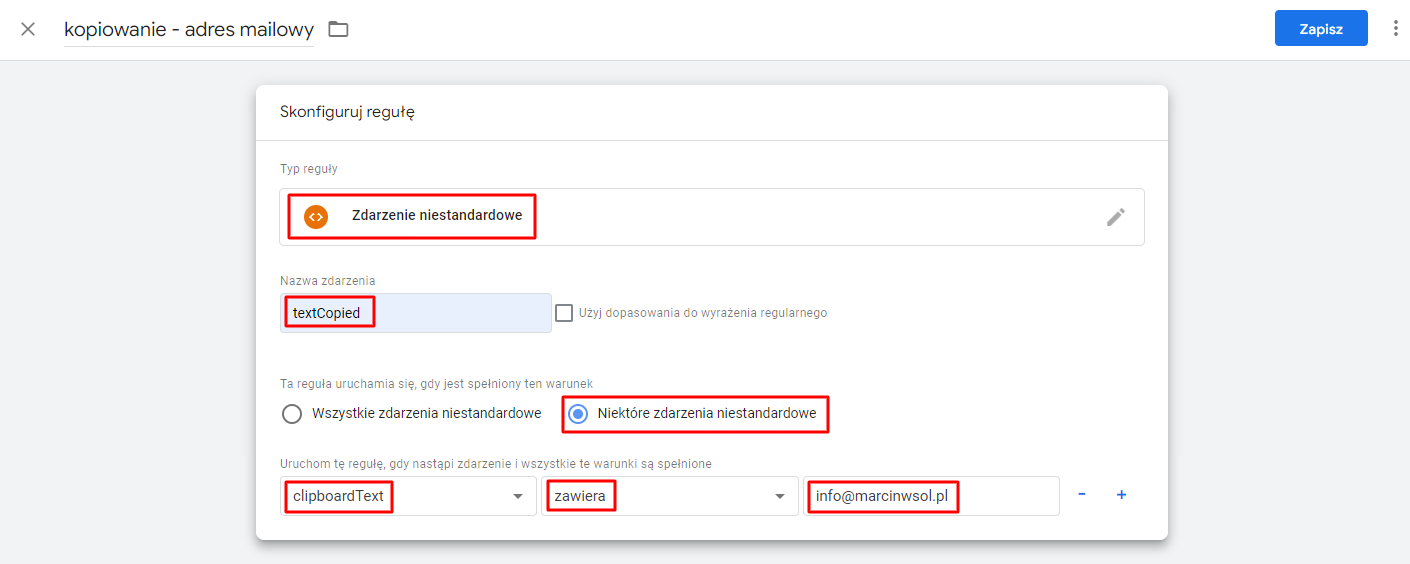Click the condition value field info@marcinwsol.pl
Viewport: 1410px width, 564px height.
tap(931, 496)
